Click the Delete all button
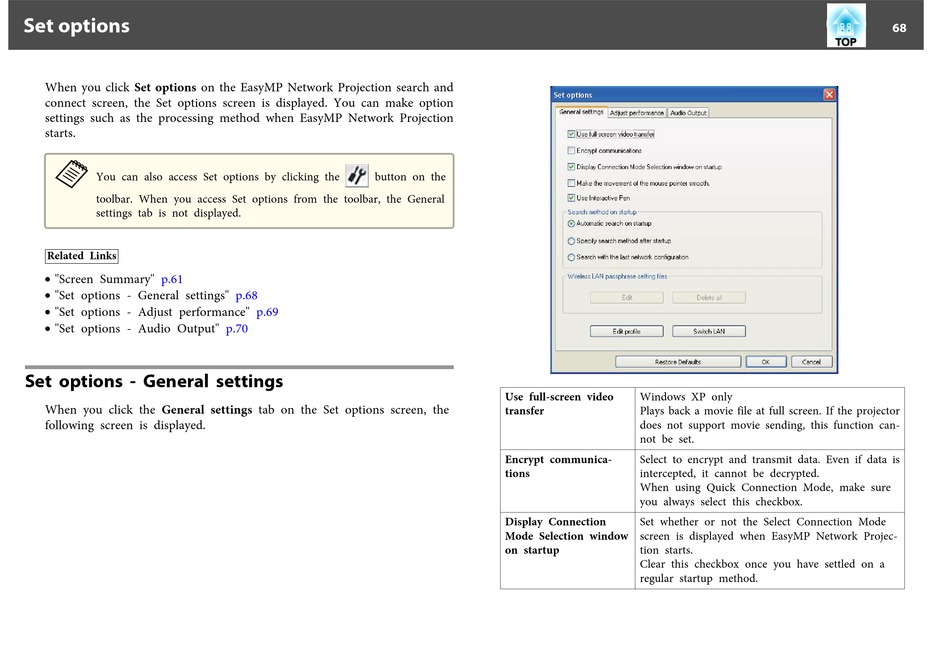The width and height of the screenshot is (950, 660). pos(709,298)
